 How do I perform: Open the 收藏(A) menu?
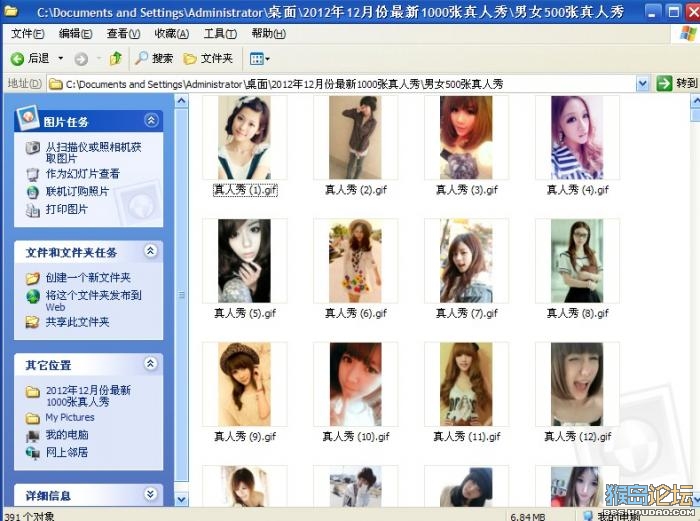pos(172,33)
